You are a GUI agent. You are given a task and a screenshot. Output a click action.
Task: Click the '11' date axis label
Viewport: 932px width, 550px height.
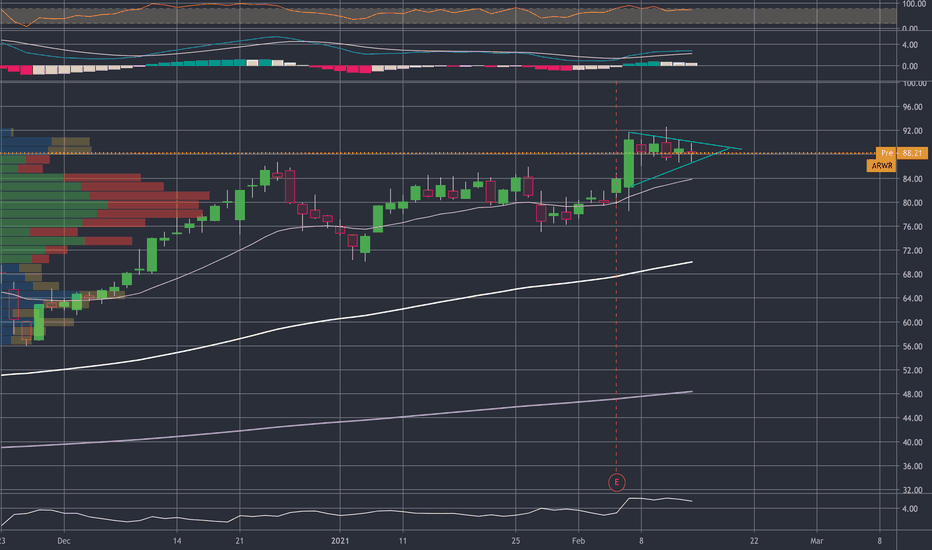pyautogui.click(x=403, y=541)
